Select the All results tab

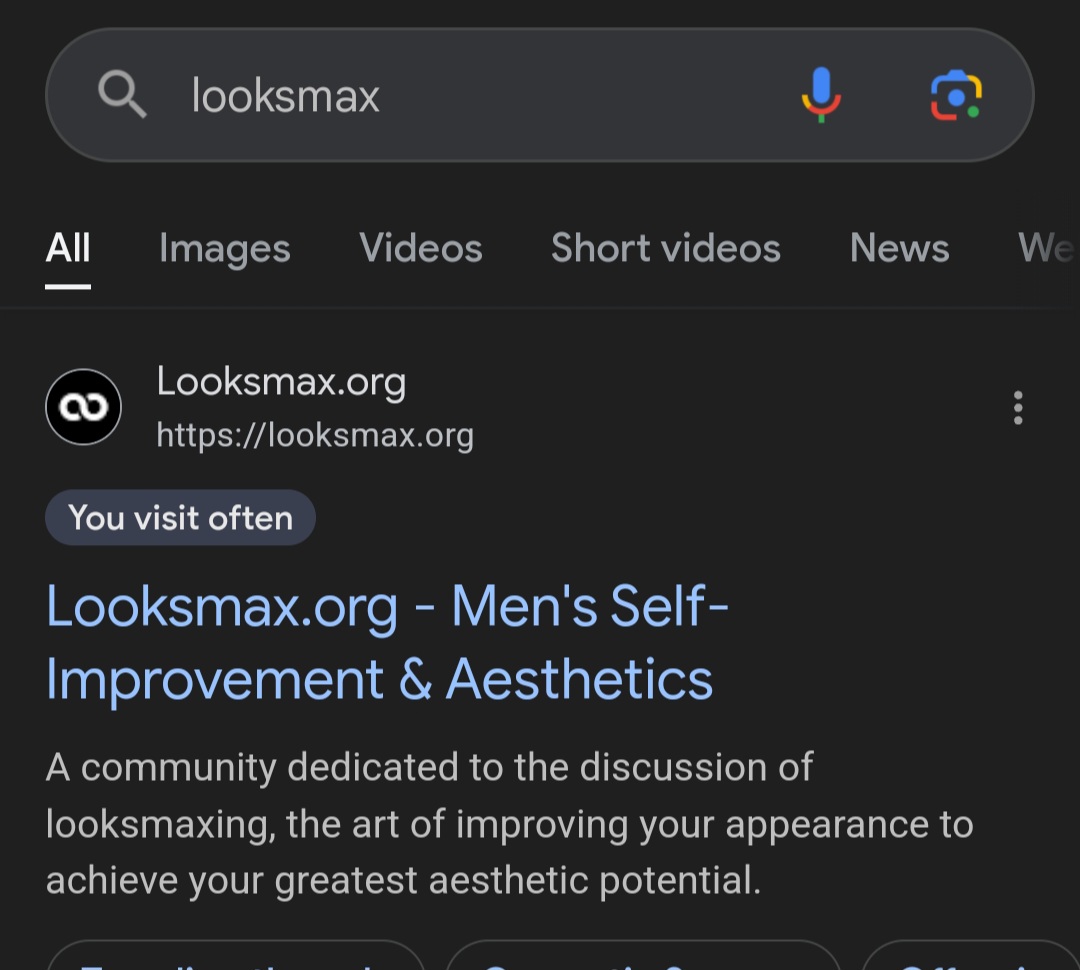pyautogui.click(x=67, y=248)
